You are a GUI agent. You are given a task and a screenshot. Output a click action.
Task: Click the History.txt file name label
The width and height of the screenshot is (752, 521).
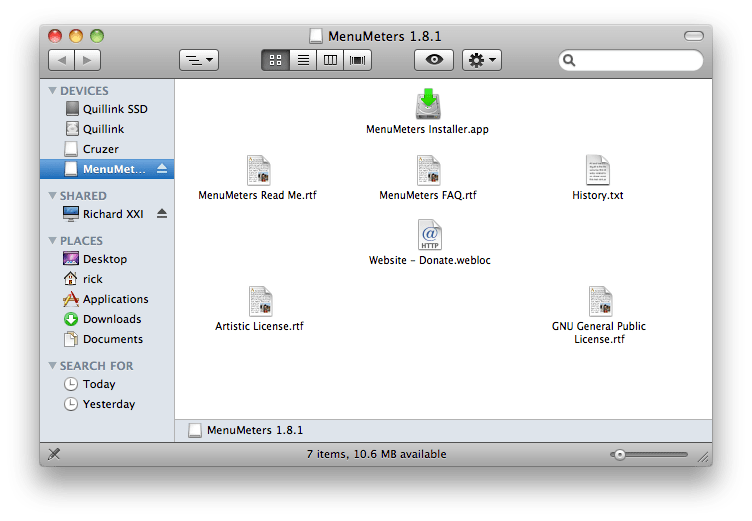[598, 195]
